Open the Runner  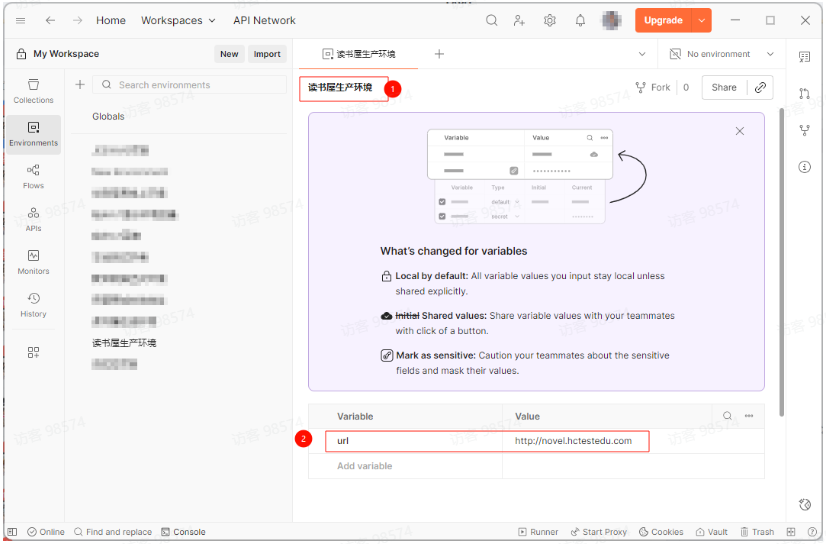click(538, 532)
